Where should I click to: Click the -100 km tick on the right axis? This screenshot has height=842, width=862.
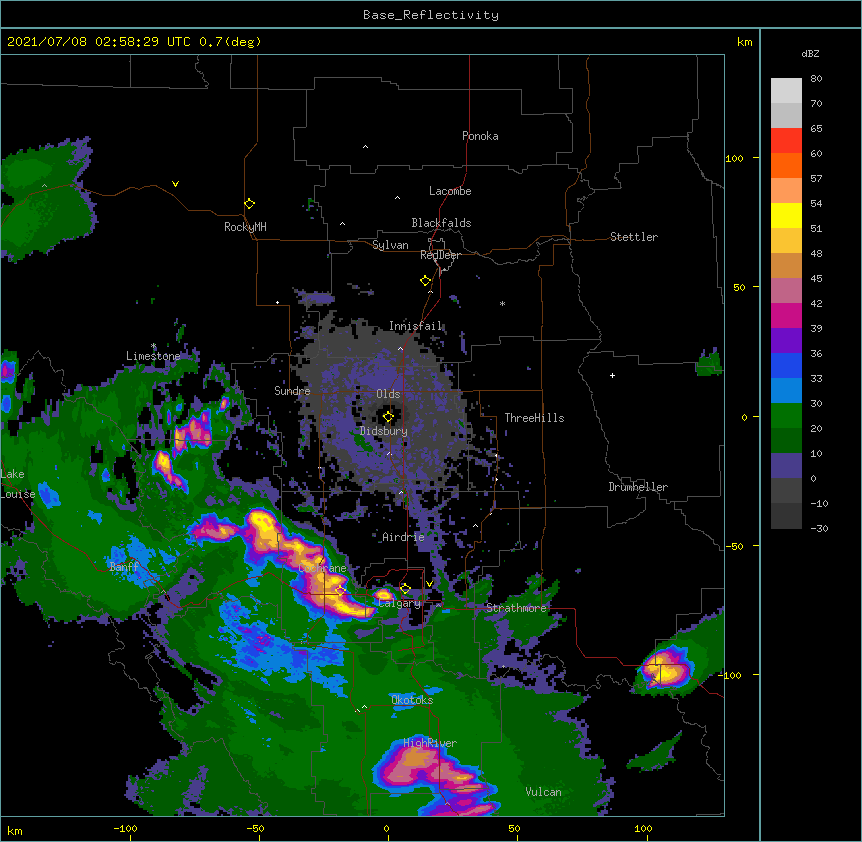731,675
